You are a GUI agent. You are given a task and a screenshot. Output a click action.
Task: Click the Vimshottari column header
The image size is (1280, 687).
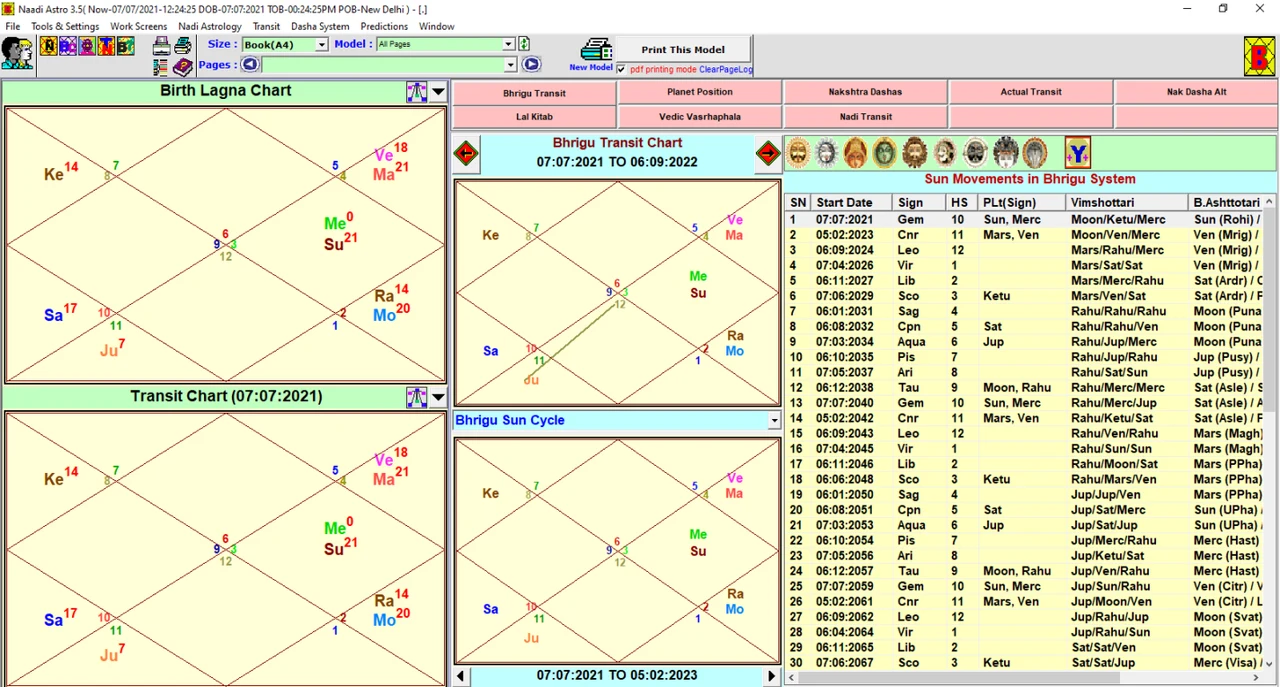tap(1127, 203)
